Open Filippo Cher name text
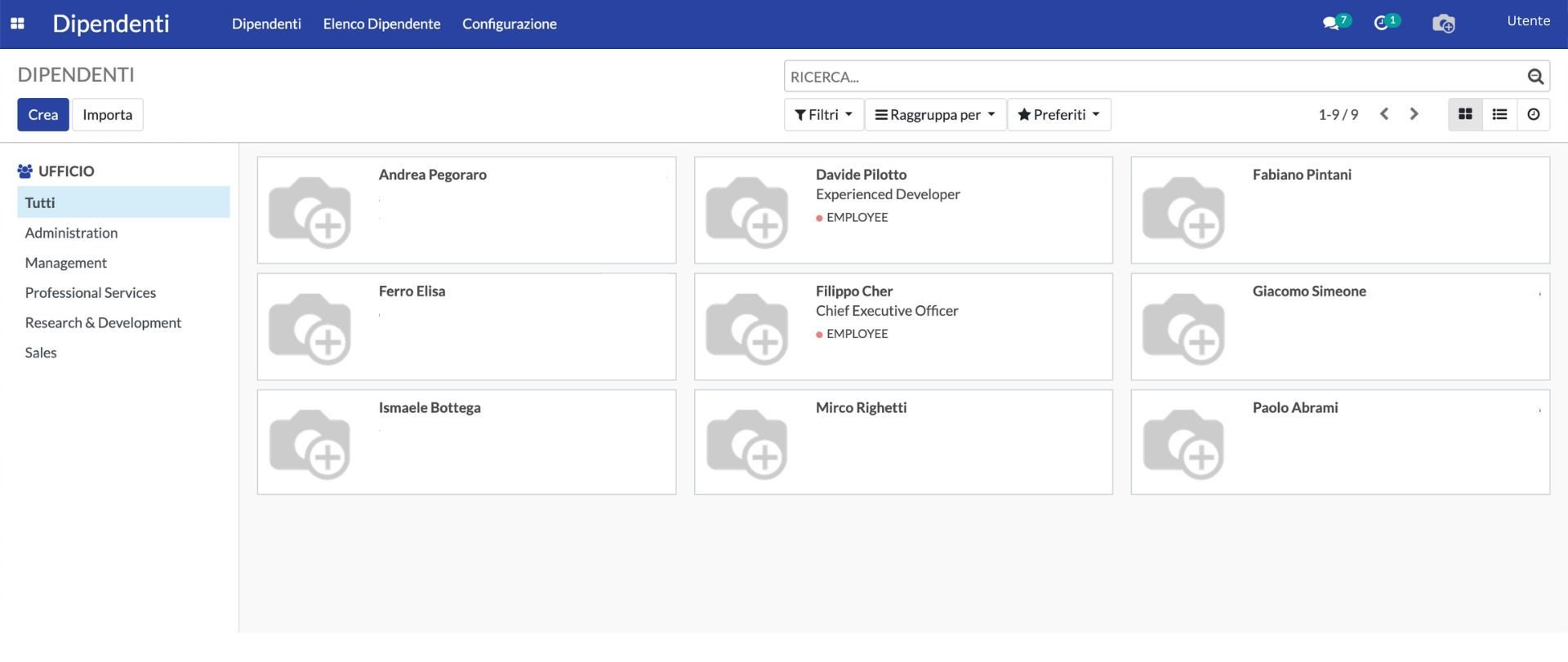 [x=854, y=291]
